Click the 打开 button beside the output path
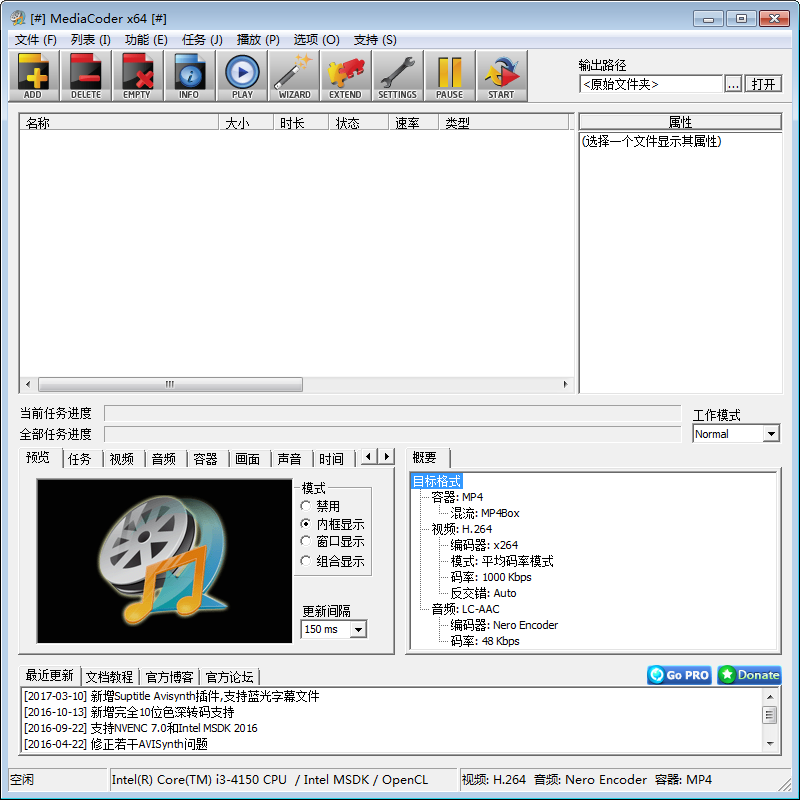Screen dimensions: 800x800 click(x=763, y=84)
